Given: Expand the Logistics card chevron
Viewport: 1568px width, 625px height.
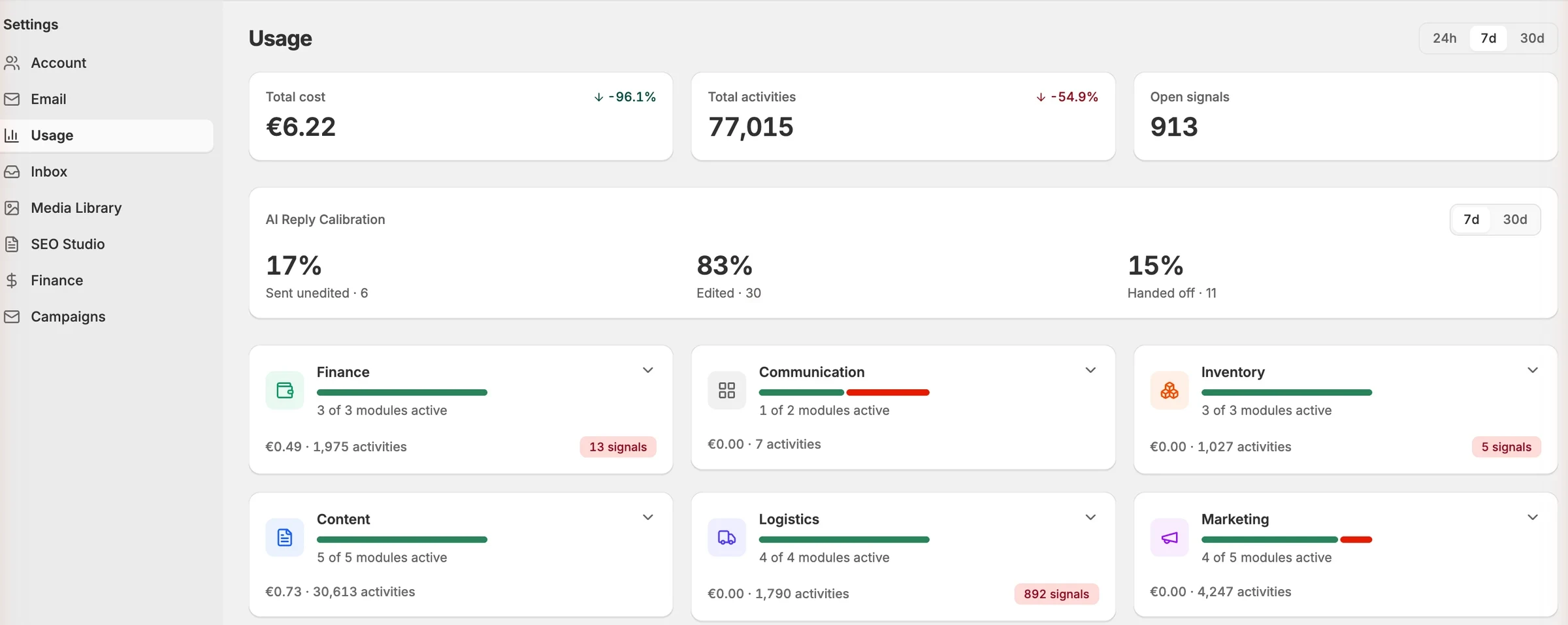Looking at the screenshot, I should click(x=1090, y=517).
